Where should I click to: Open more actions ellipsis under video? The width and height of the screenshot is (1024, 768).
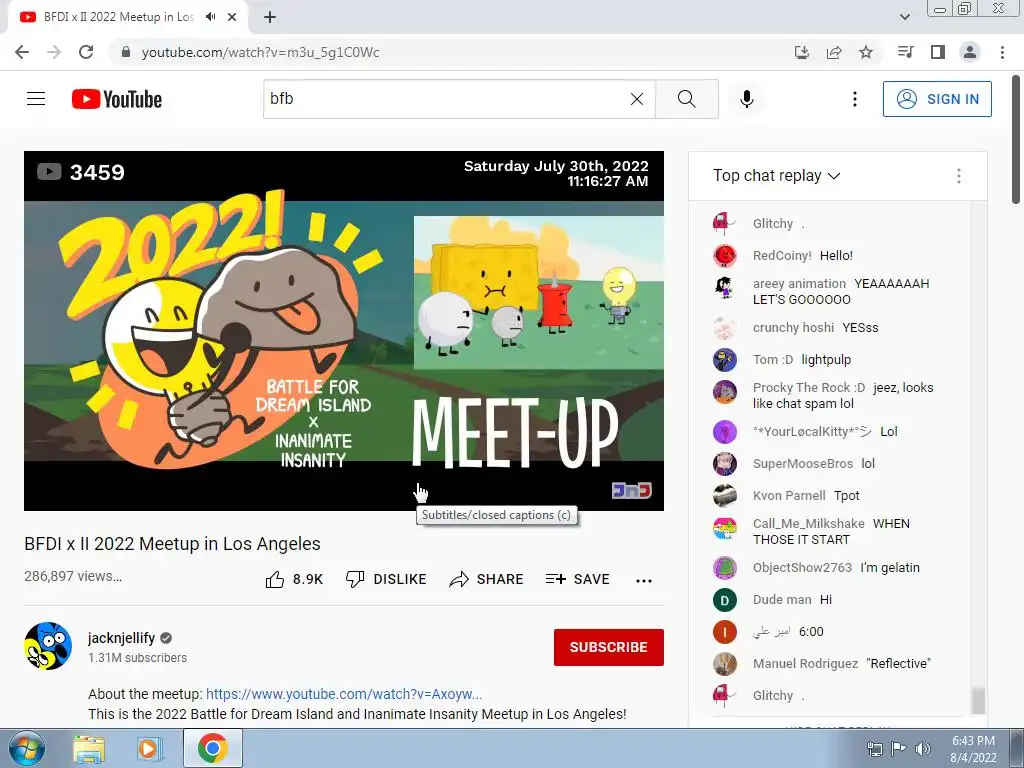644,580
